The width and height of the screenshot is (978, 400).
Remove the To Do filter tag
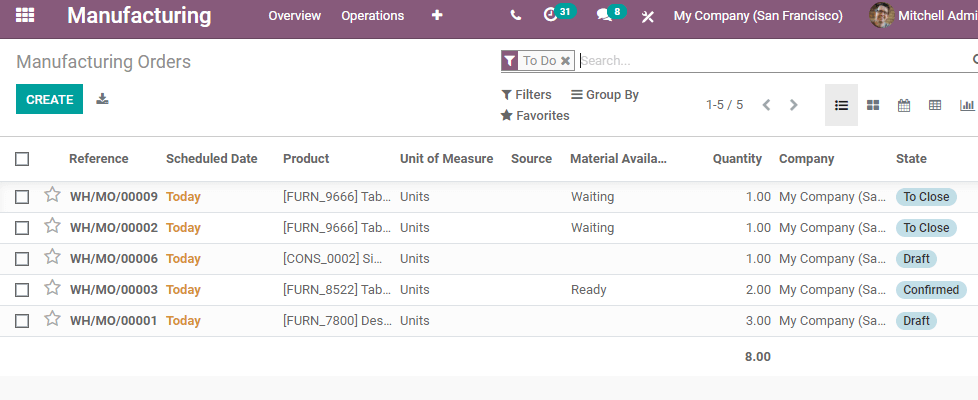tap(565, 61)
